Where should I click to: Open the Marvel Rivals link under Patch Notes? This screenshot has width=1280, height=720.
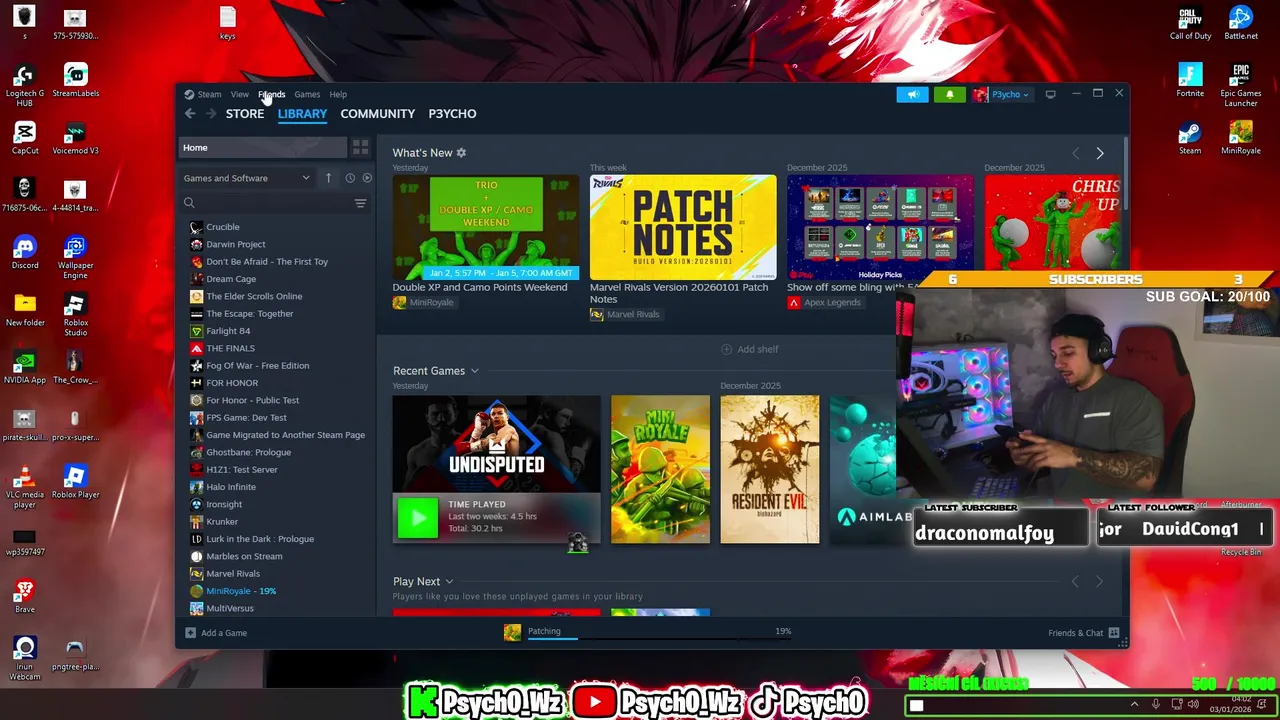(x=626, y=314)
